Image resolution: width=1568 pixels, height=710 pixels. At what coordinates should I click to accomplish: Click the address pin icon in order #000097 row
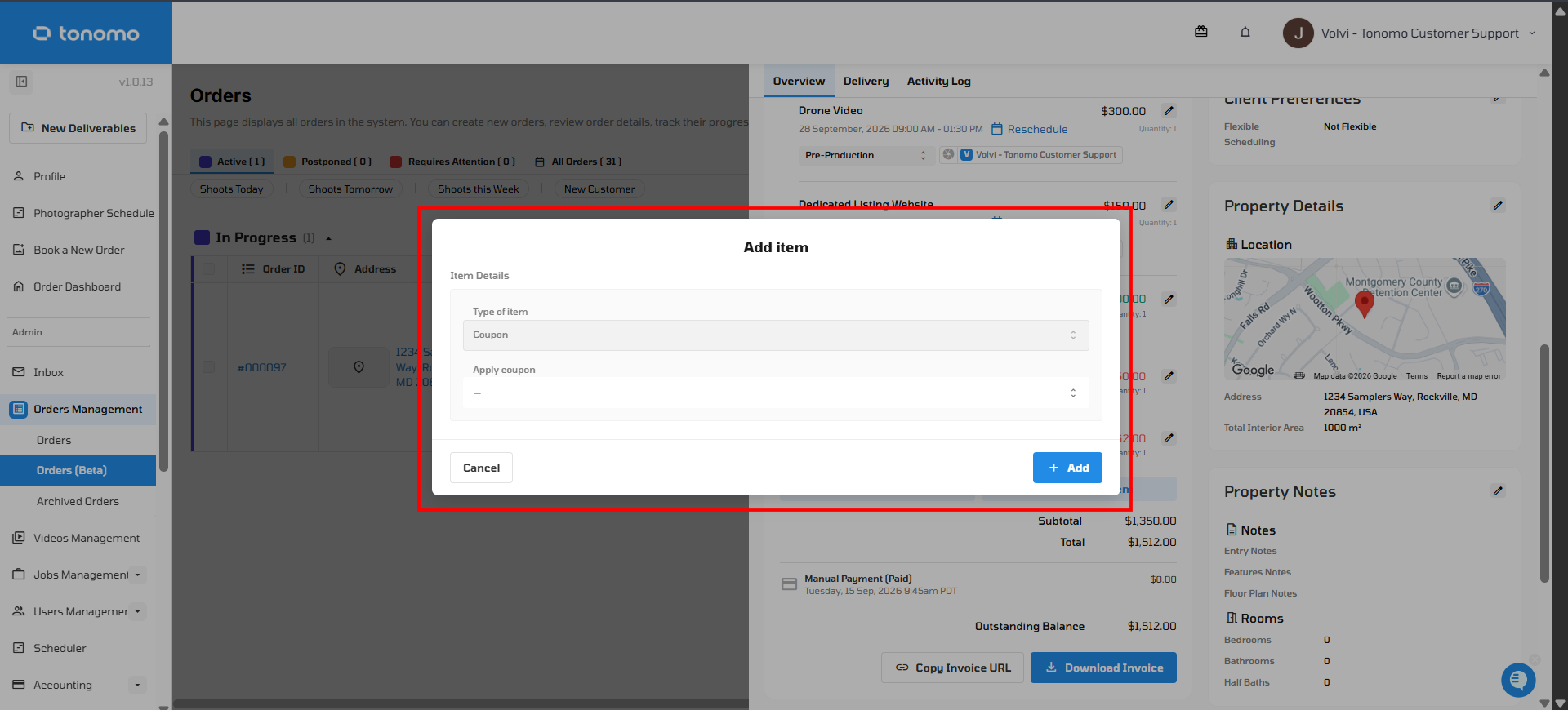coord(359,367)
